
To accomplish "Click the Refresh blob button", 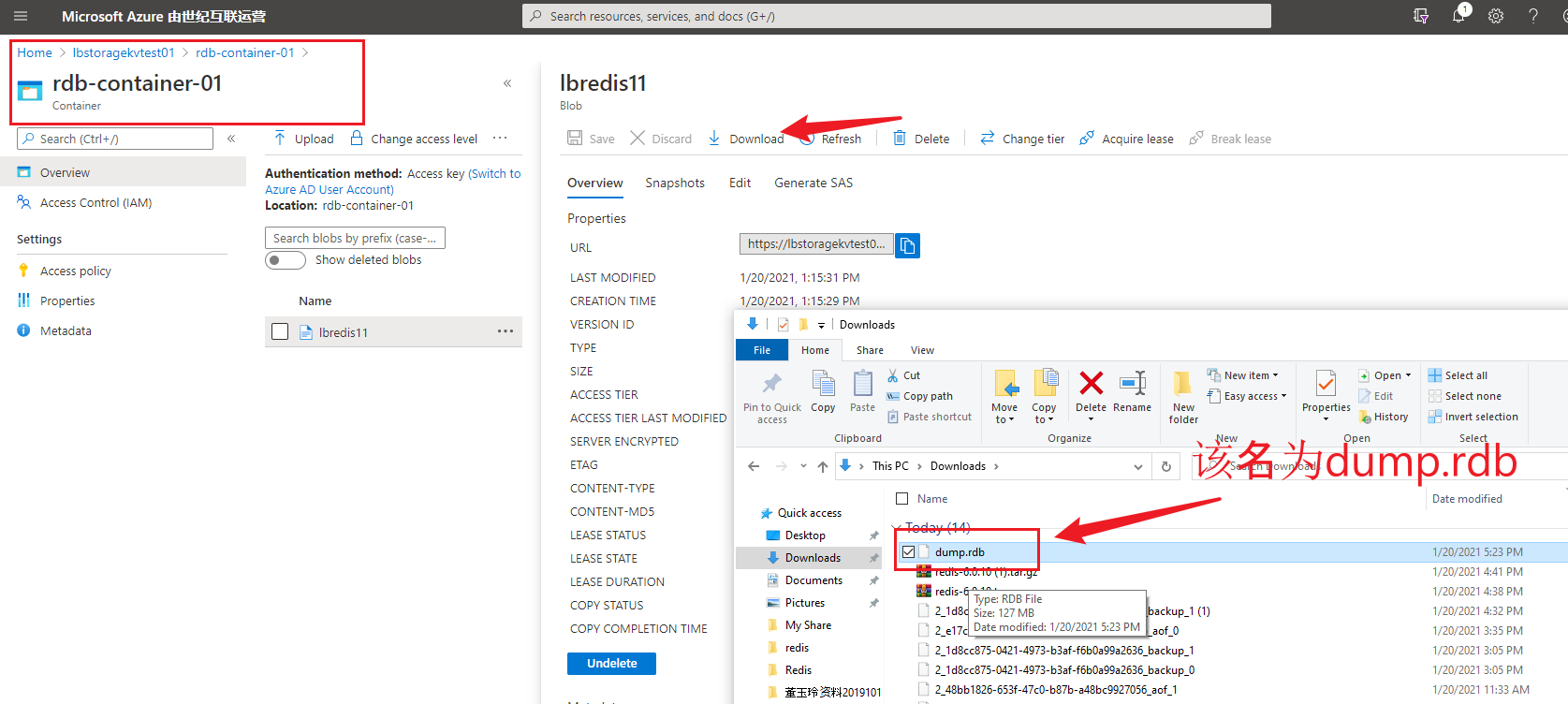I will 829,139.
